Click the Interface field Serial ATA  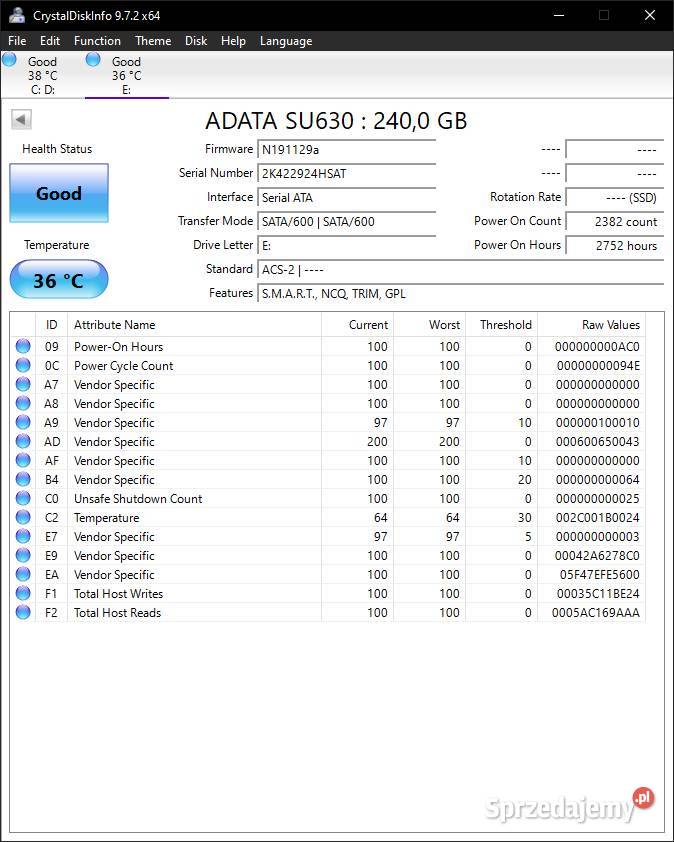pyautogui.click(x=346, y=198)
